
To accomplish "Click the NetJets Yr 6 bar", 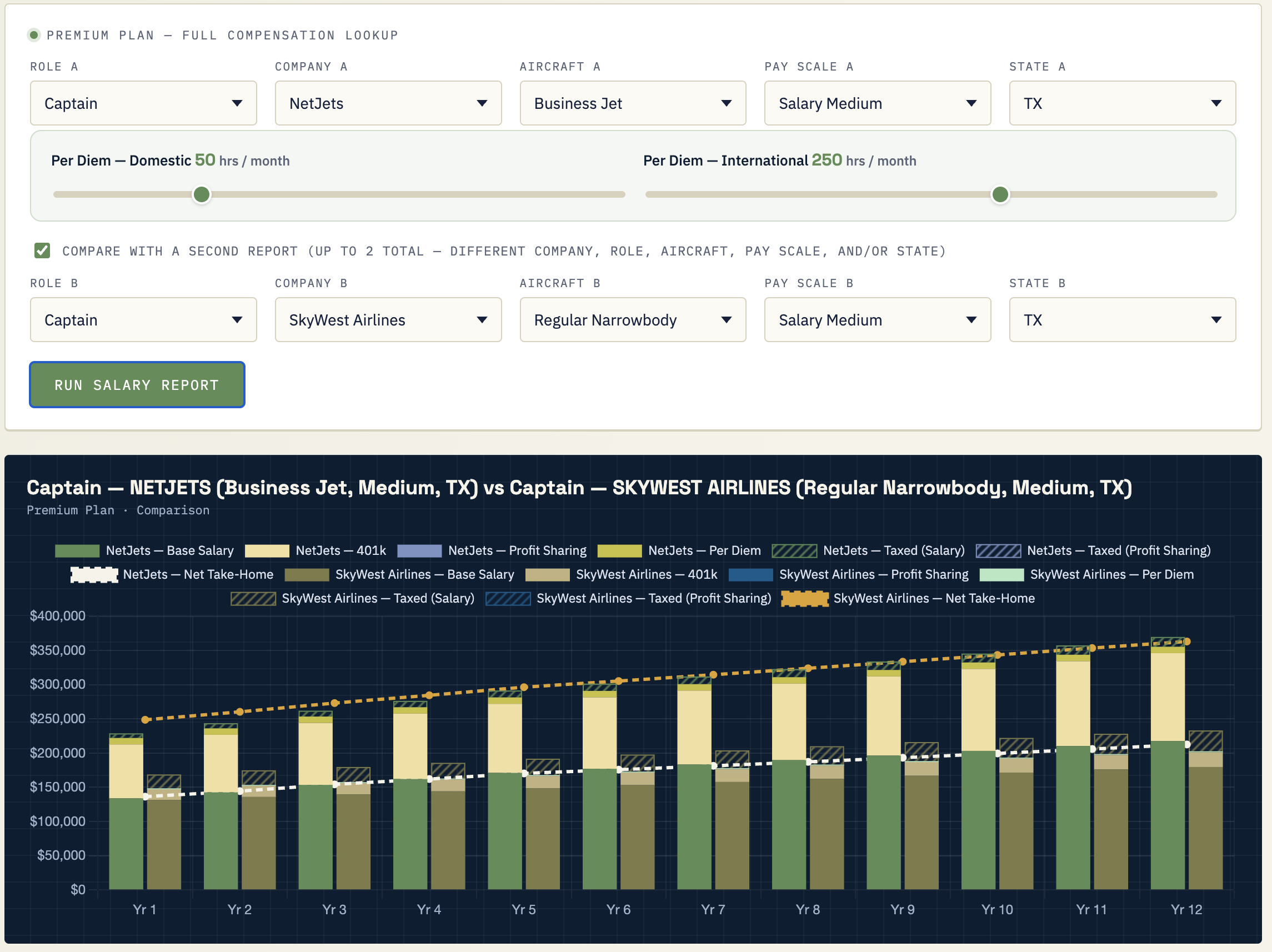I will point(599,787).
